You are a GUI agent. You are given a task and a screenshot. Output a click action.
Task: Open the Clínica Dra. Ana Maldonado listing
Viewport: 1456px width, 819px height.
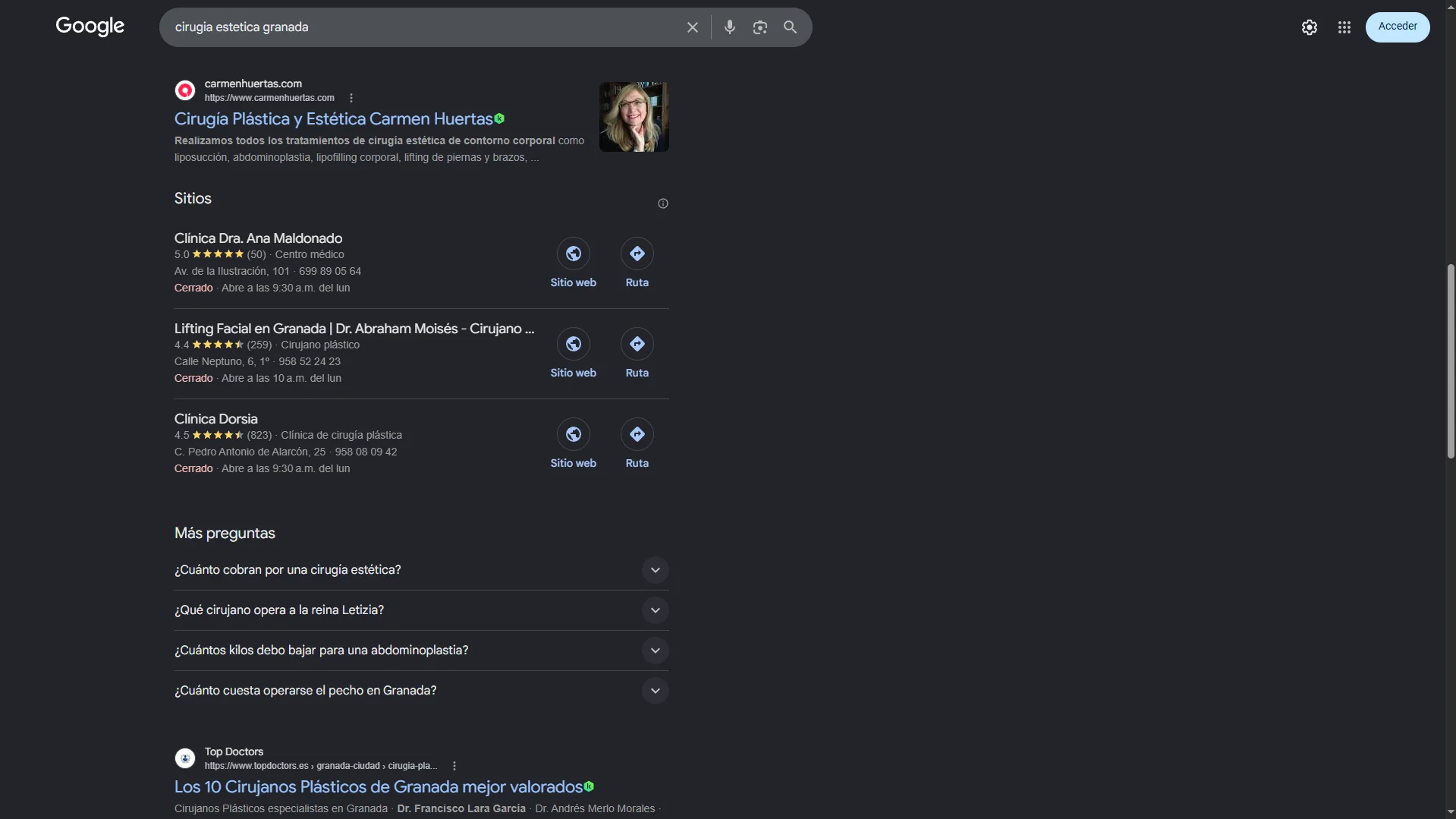[x=258, y=238]
